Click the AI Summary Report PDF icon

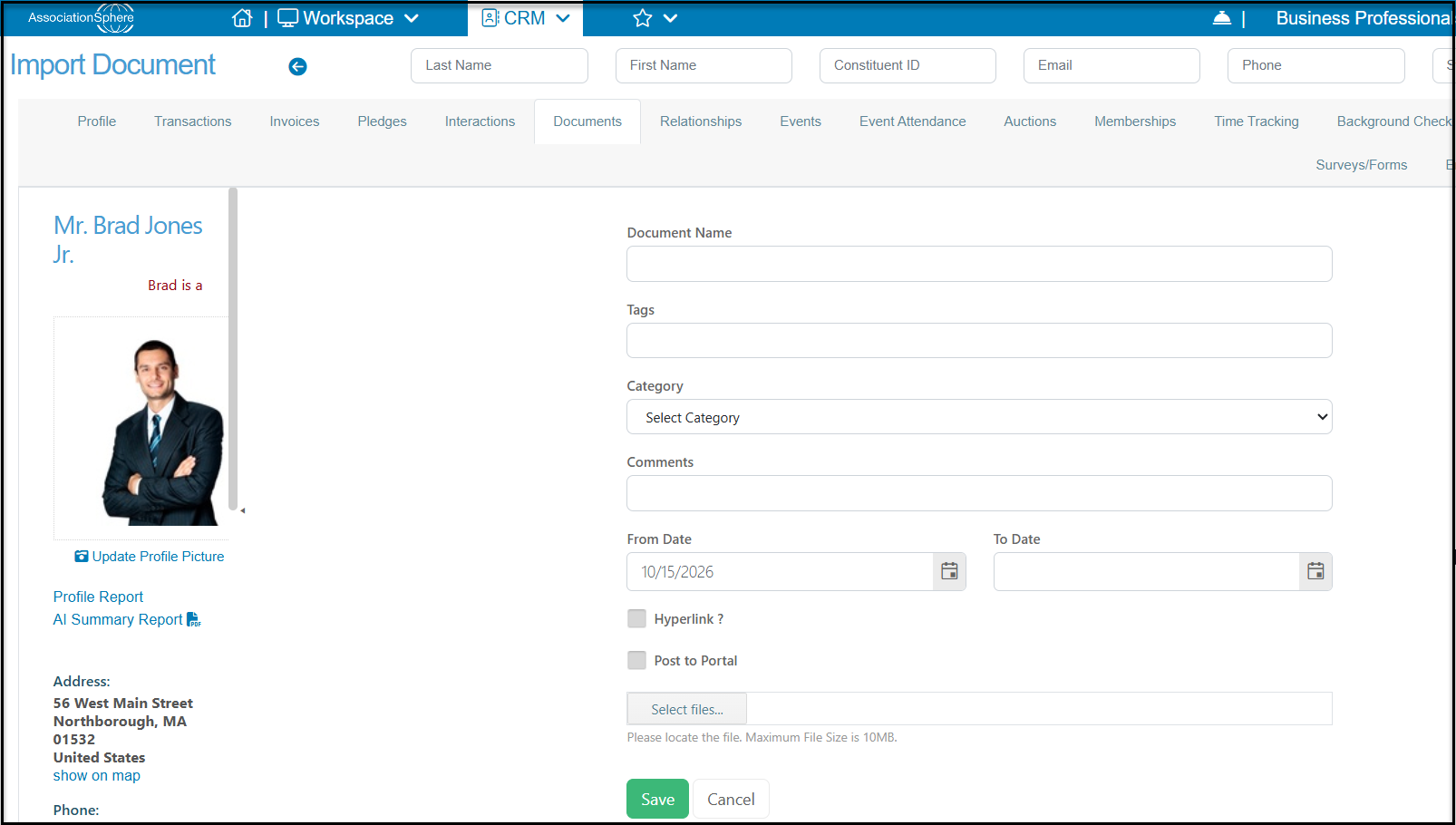click(194, 620)
